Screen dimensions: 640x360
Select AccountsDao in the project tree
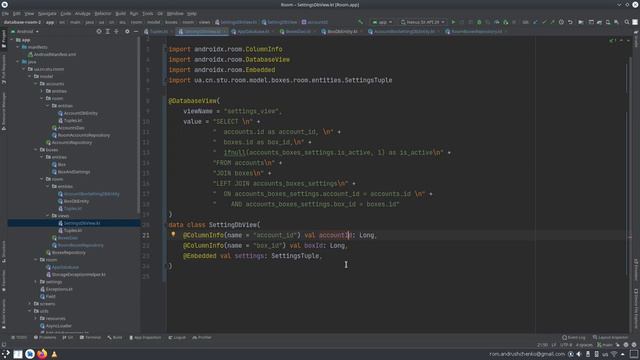(x=68, y=128)
